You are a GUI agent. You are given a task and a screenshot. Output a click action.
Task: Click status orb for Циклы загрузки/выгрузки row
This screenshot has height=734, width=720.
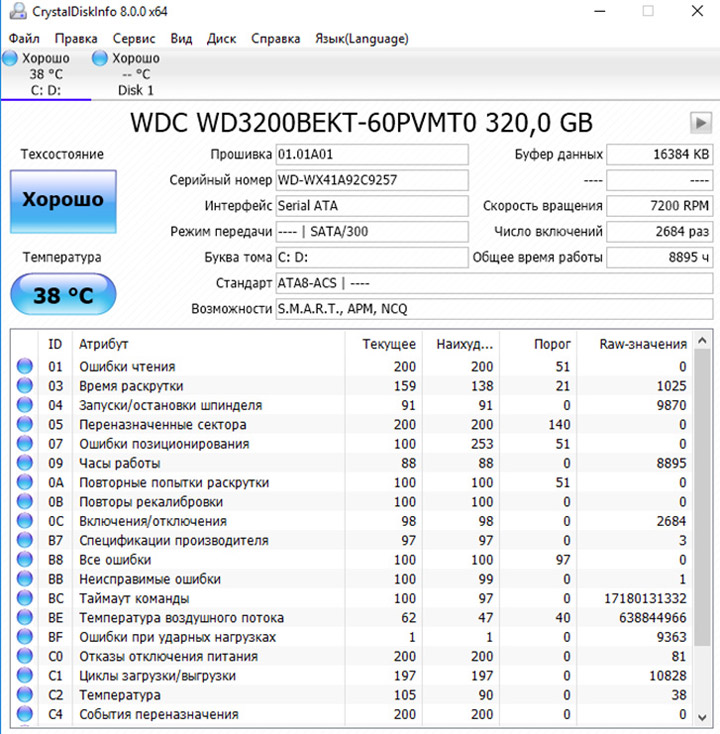click(25, 675)
